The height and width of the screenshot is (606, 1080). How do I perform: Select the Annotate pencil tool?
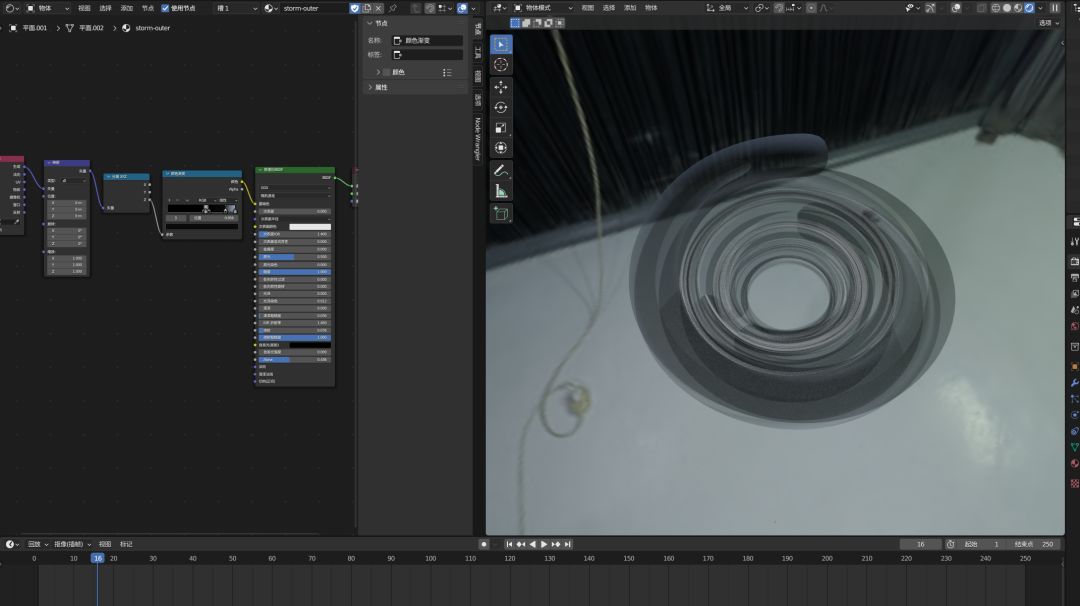pyautogui.click(x=501, y=171)
